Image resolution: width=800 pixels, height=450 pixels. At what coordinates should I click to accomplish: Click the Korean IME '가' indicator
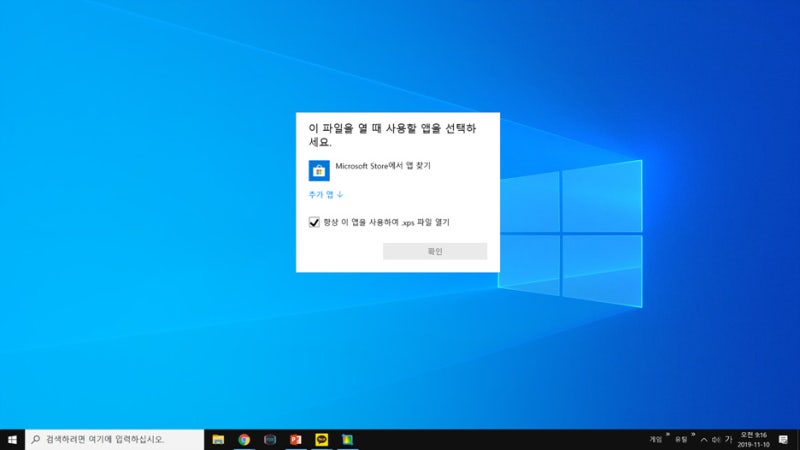[x=729, y=439]
